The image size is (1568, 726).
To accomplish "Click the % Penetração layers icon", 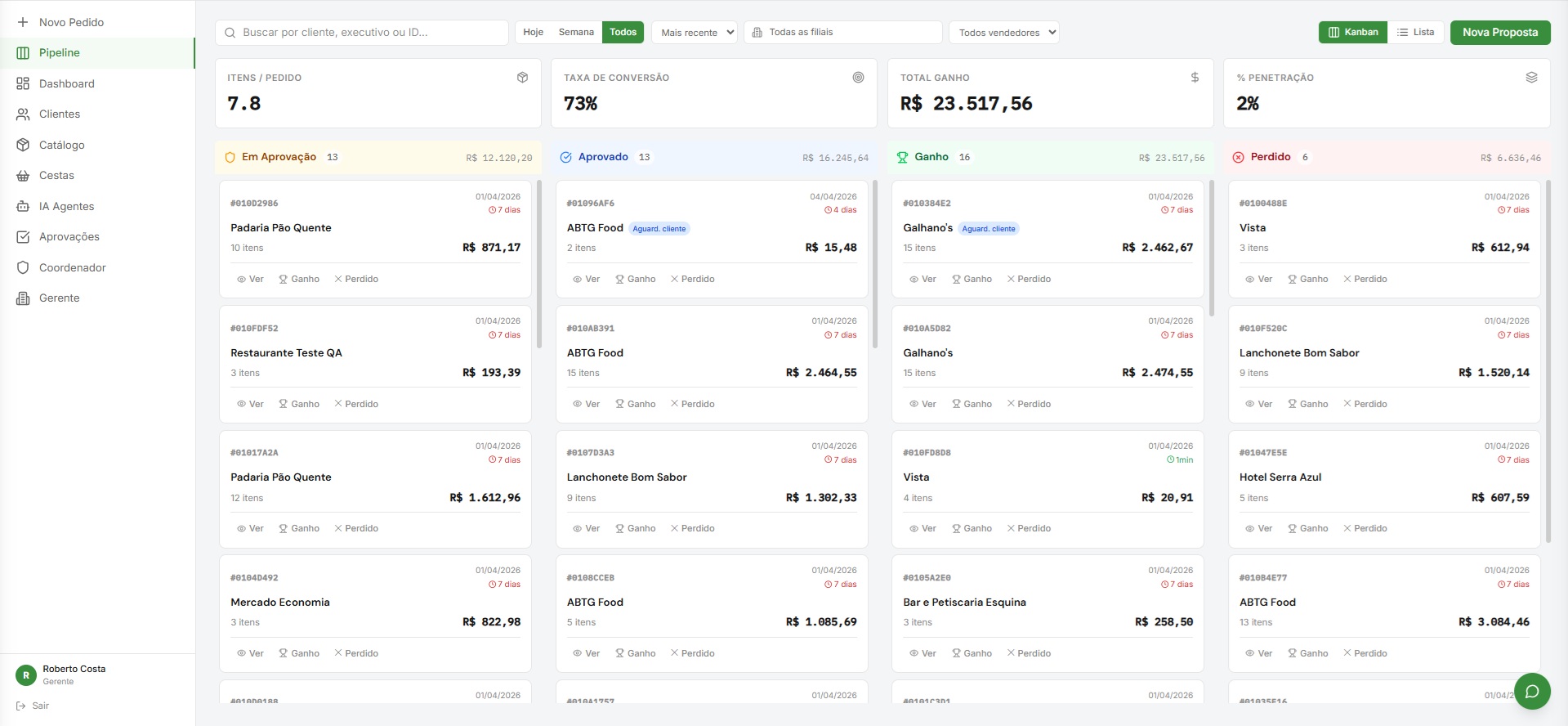I will coord(1531,77).
